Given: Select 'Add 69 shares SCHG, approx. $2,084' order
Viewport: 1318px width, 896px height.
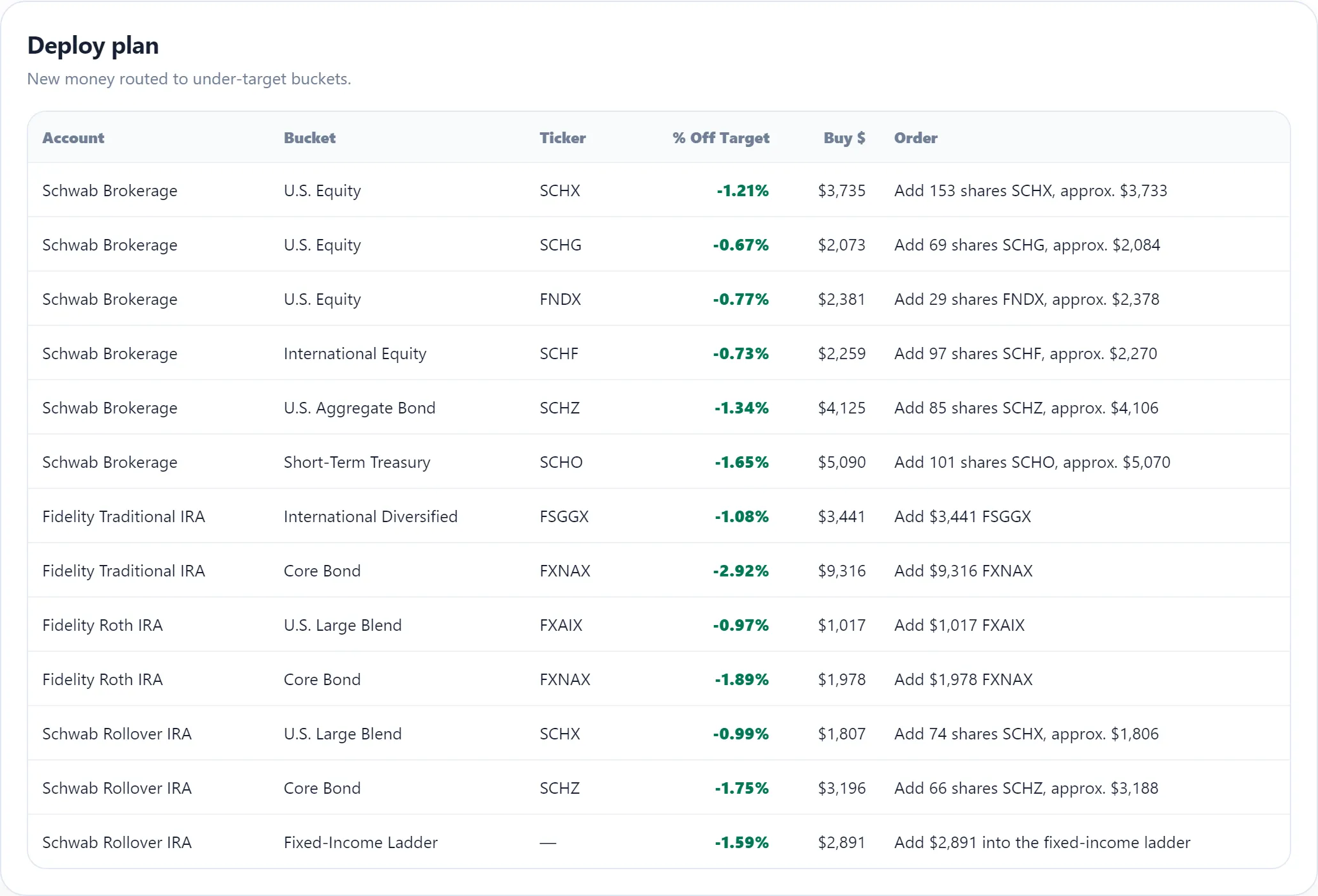Looking at the screenshot, I should 1027,245.
